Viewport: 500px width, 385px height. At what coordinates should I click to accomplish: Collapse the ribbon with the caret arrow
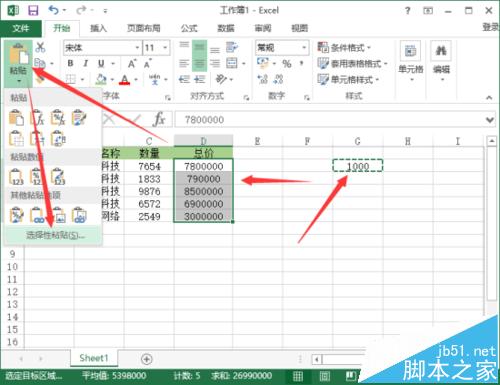click(489, 97)
